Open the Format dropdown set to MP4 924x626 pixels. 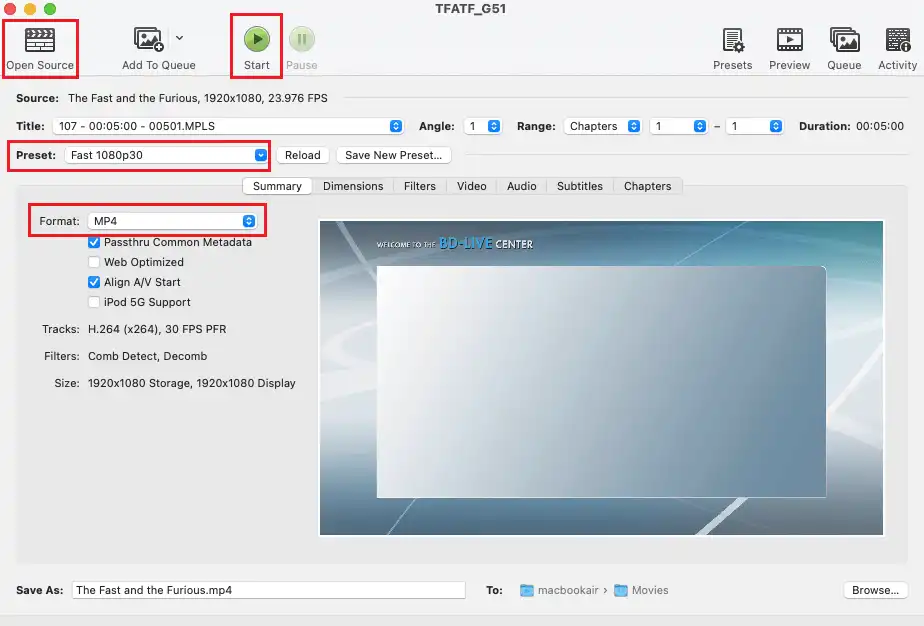click(173, 221)
